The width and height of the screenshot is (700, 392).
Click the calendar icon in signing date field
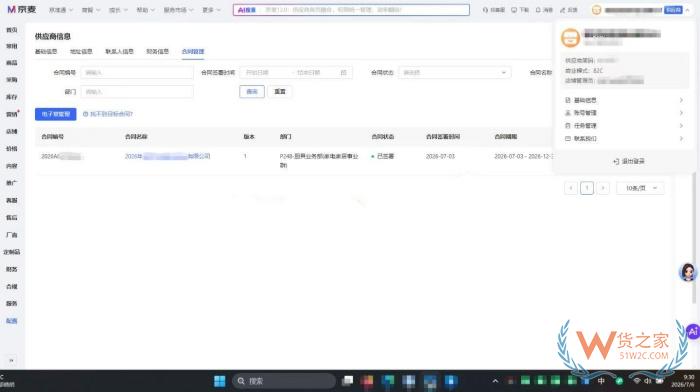click(x=343, y=72)
